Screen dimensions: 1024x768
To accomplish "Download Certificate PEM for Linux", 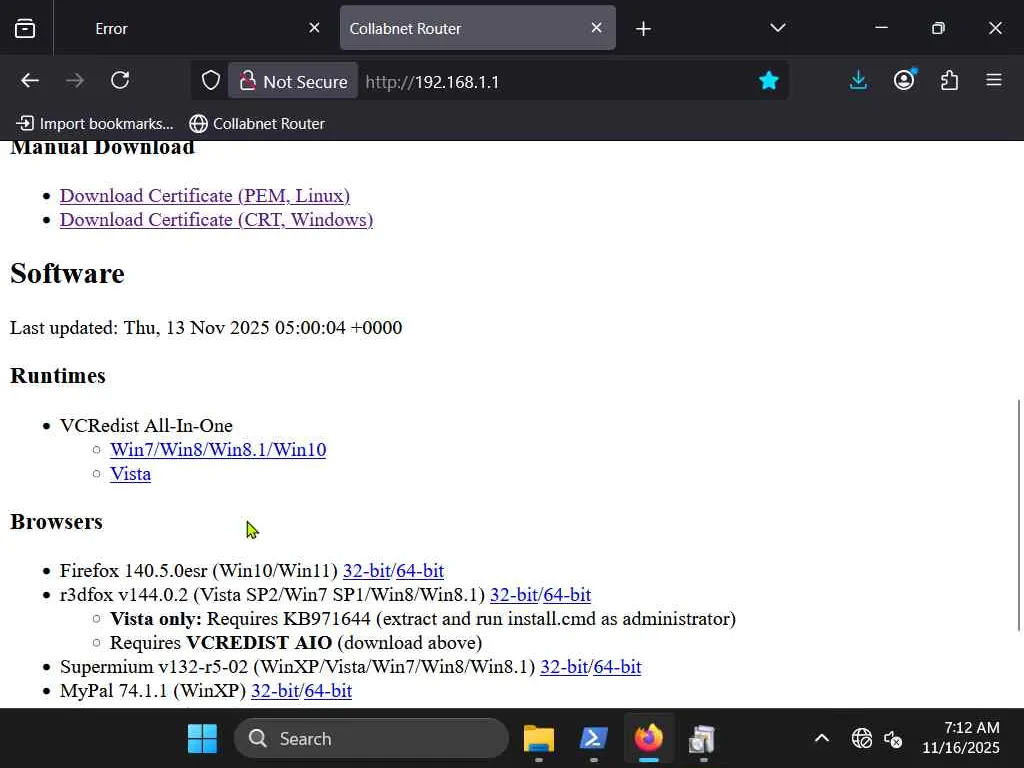I will (x=205, y=195).
